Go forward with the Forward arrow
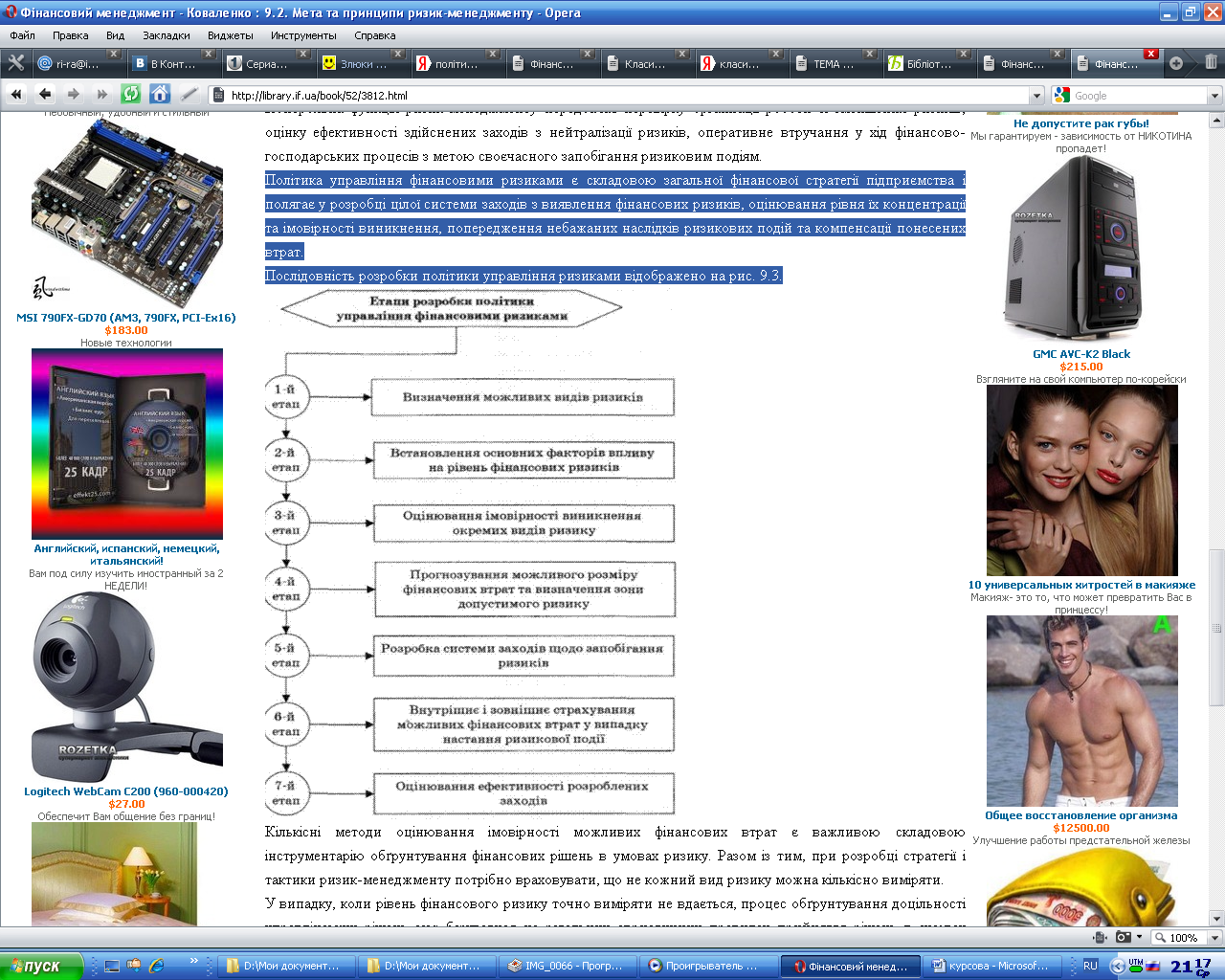 (x=74, y=95)
